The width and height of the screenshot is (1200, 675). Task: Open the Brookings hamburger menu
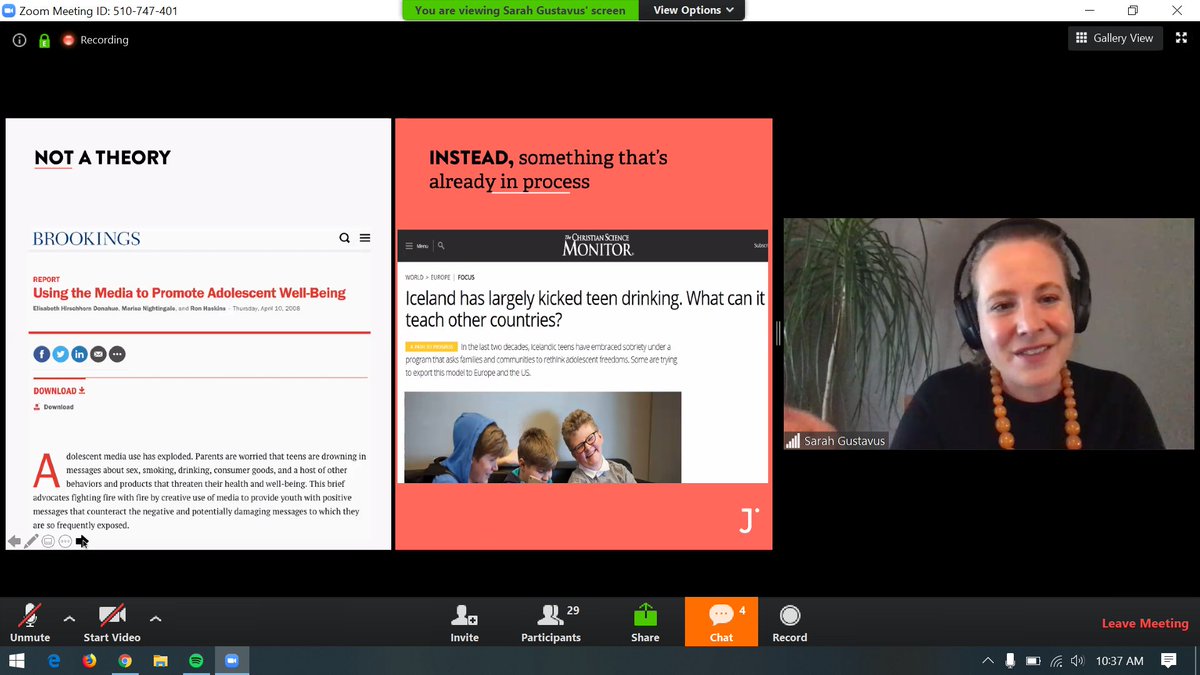click(365, 238)
